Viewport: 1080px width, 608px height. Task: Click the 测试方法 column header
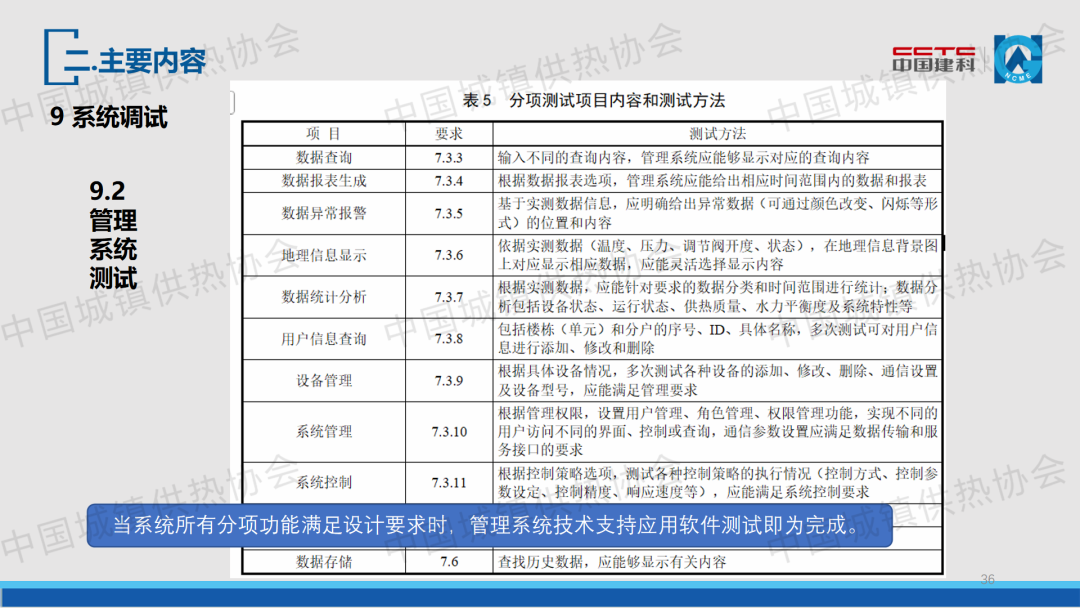717,133
